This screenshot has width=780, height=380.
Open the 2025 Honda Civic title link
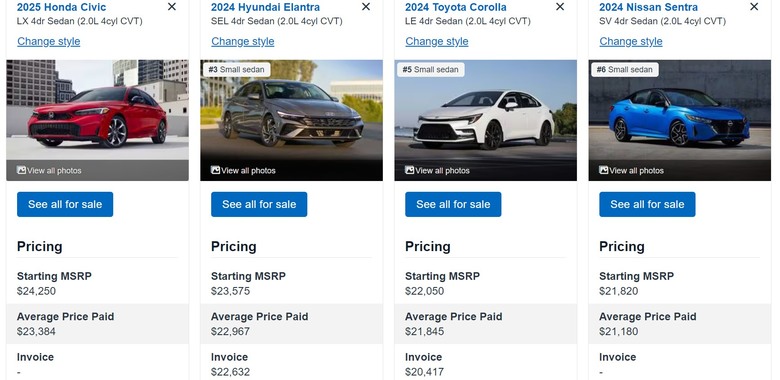click(62, 7)
